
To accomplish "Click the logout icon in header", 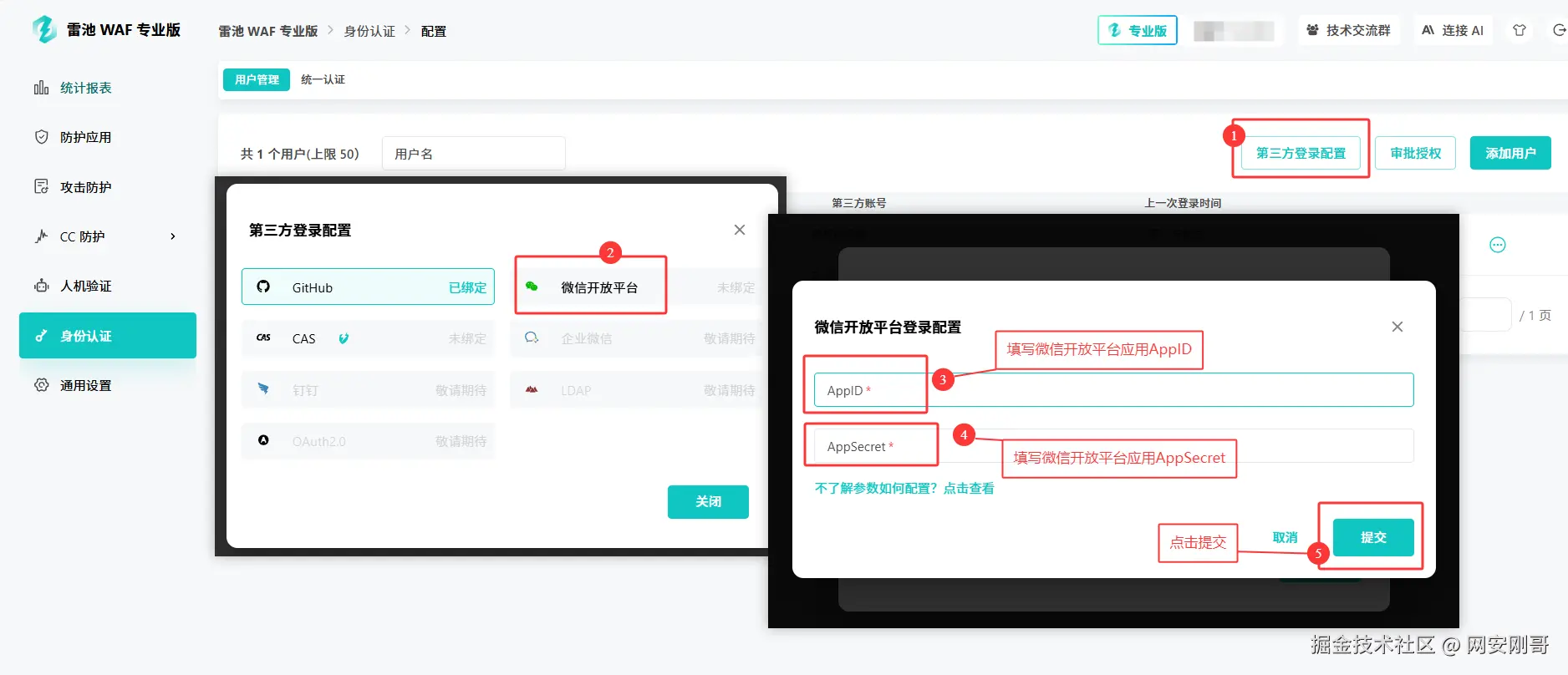I will pos(1559,30).
